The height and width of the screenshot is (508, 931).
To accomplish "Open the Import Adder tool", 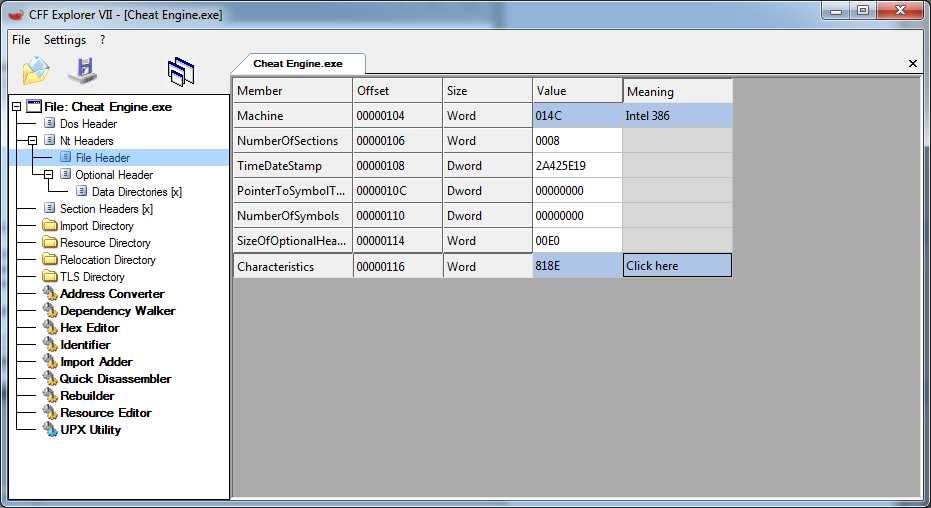I will click(x=96, y=361).
